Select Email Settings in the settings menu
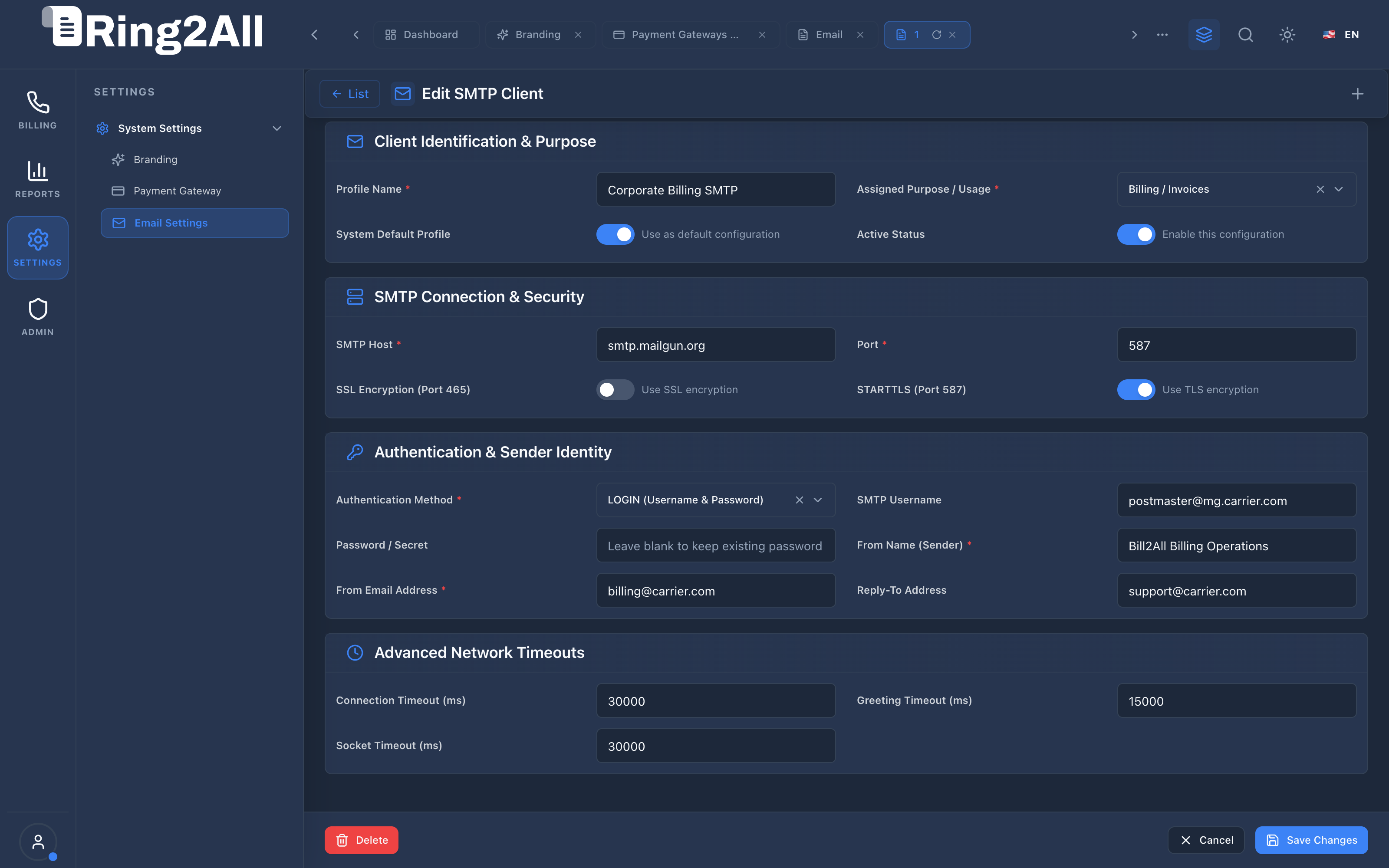Screen dimensions: 1389x868 tap(194, 223)
